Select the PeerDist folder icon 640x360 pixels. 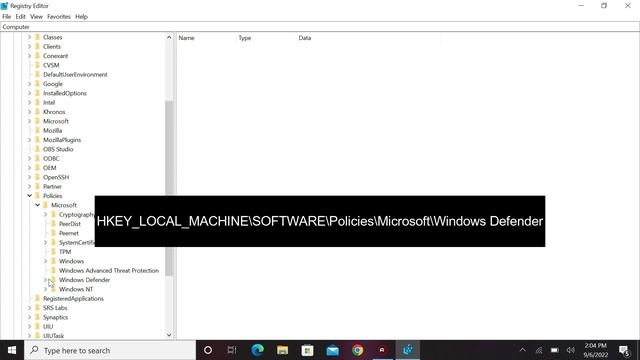[53, 224]
